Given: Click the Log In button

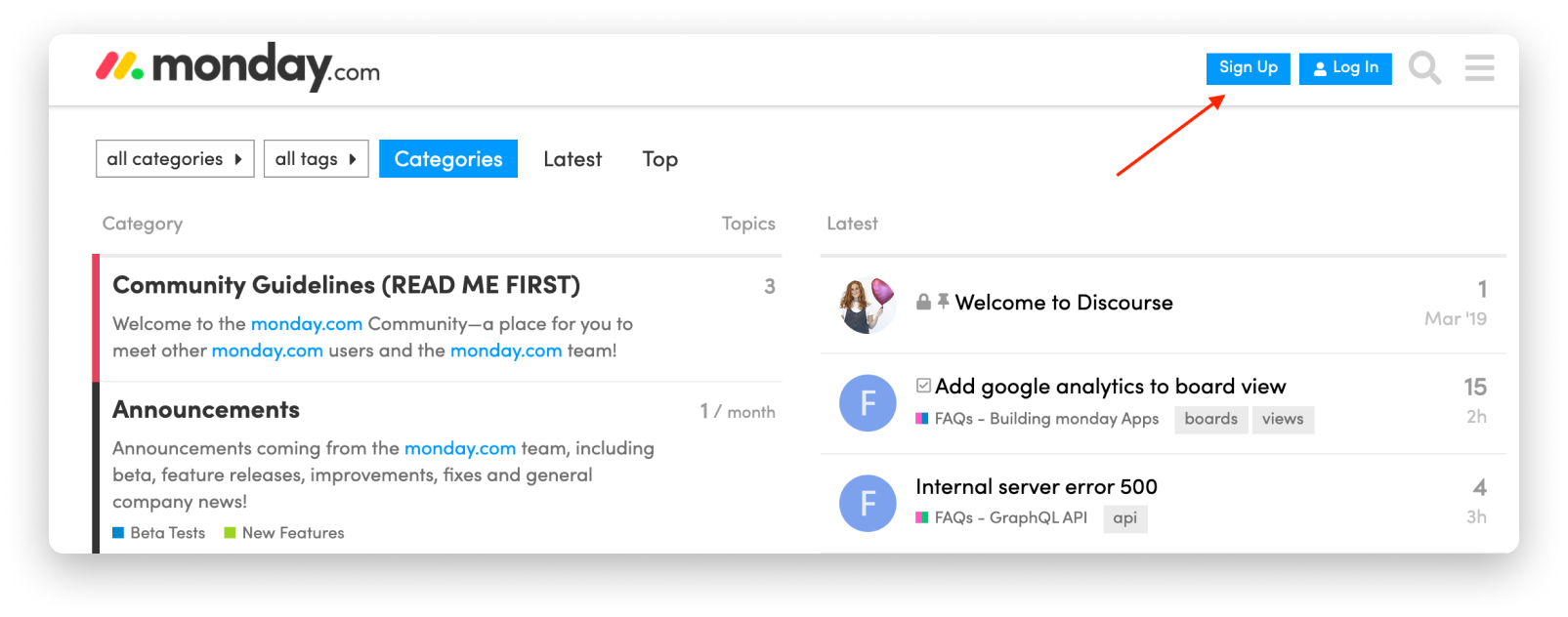Looking at the screenshot, I should 1345,68.
